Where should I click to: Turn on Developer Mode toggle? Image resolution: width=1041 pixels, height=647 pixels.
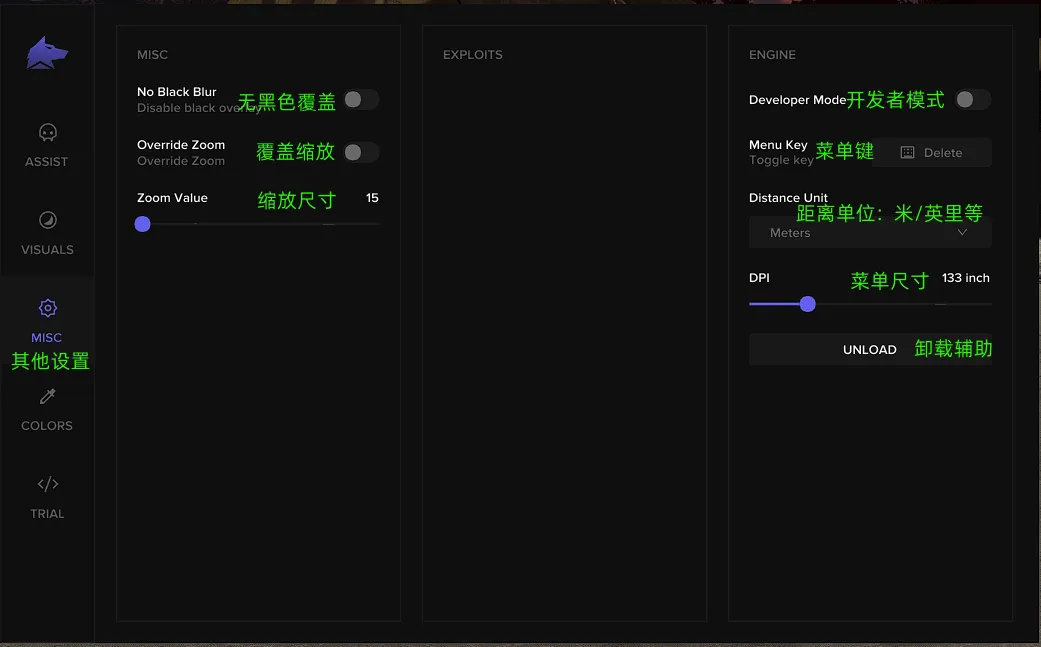click(973, 100)
